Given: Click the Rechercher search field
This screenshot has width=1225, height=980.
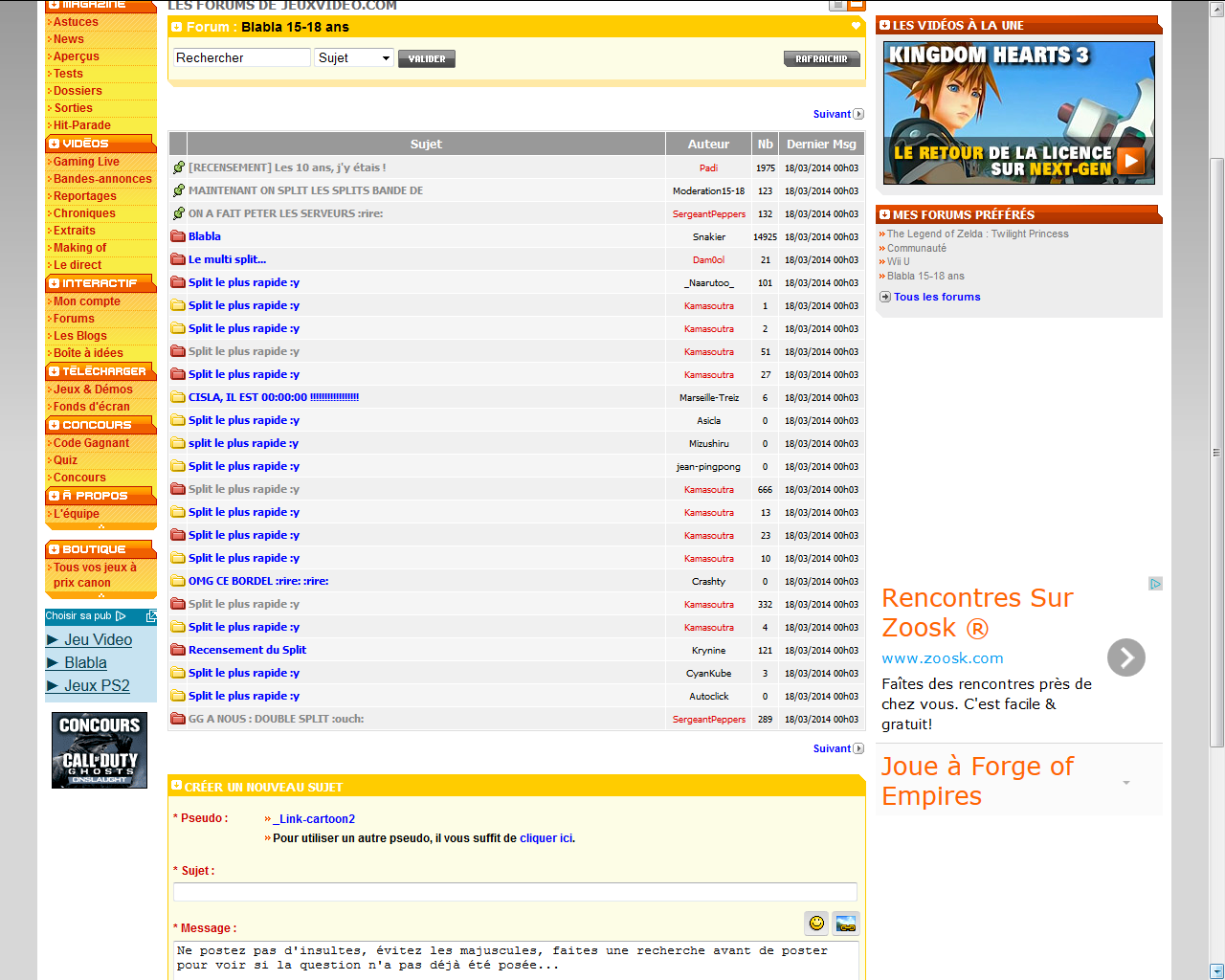Looking at the screenshot, I should (x=242, y=57).
